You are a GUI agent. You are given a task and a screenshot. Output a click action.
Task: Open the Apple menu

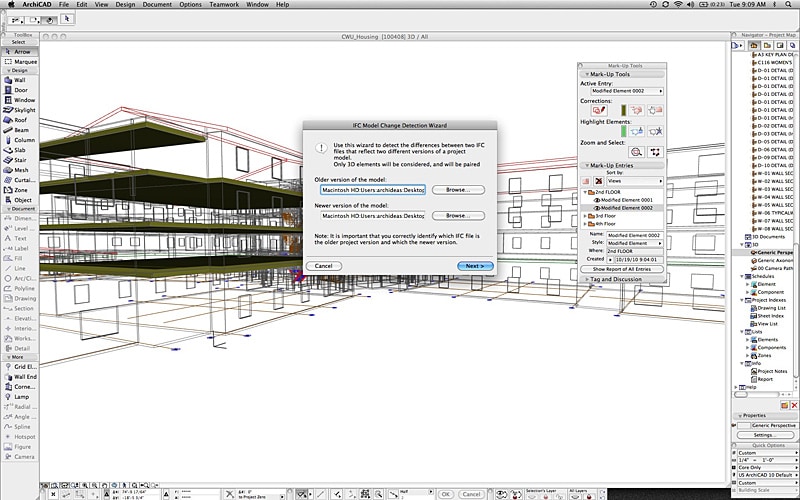tap(11, 4)
